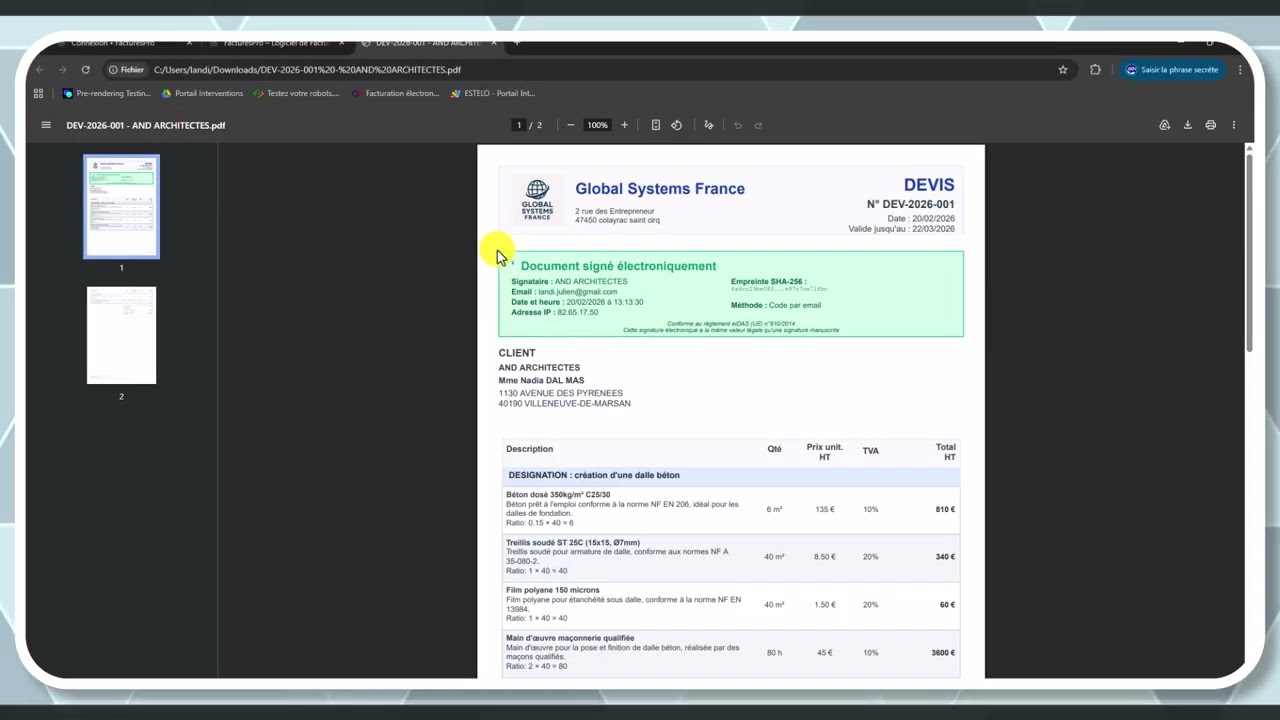Click the landi.julien@gmail.com email text
Screen dimensions: 1280x720
pos(577,292)
